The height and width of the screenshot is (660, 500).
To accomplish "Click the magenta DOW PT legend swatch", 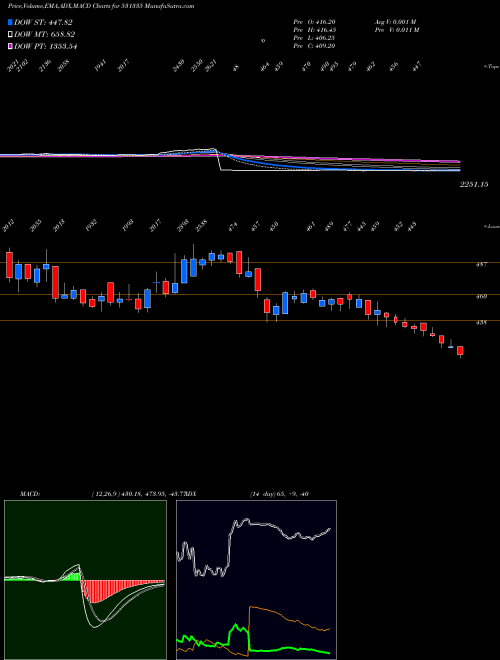I will [x=10, y=46].
